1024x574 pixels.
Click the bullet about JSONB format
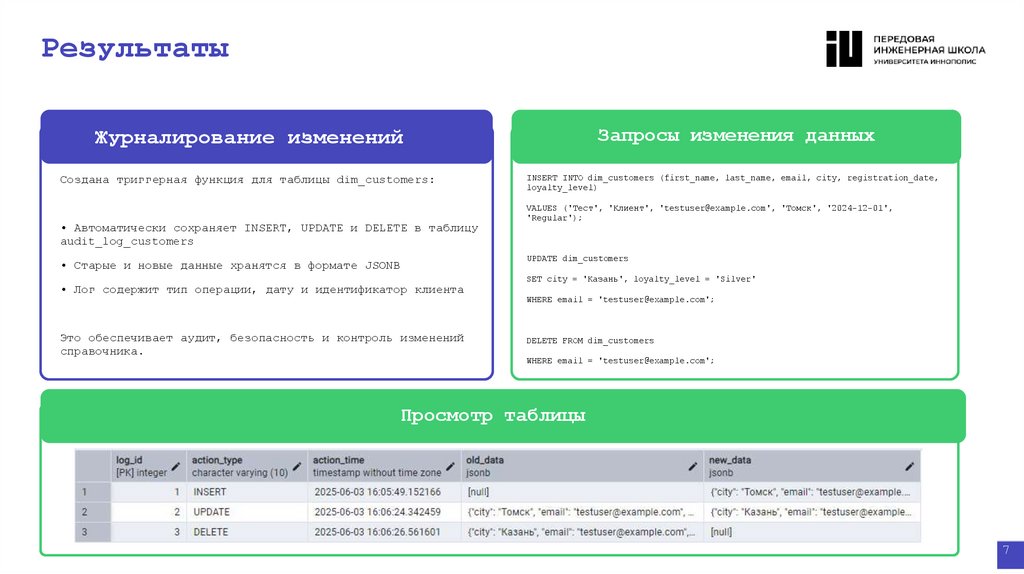pos(230,266)
